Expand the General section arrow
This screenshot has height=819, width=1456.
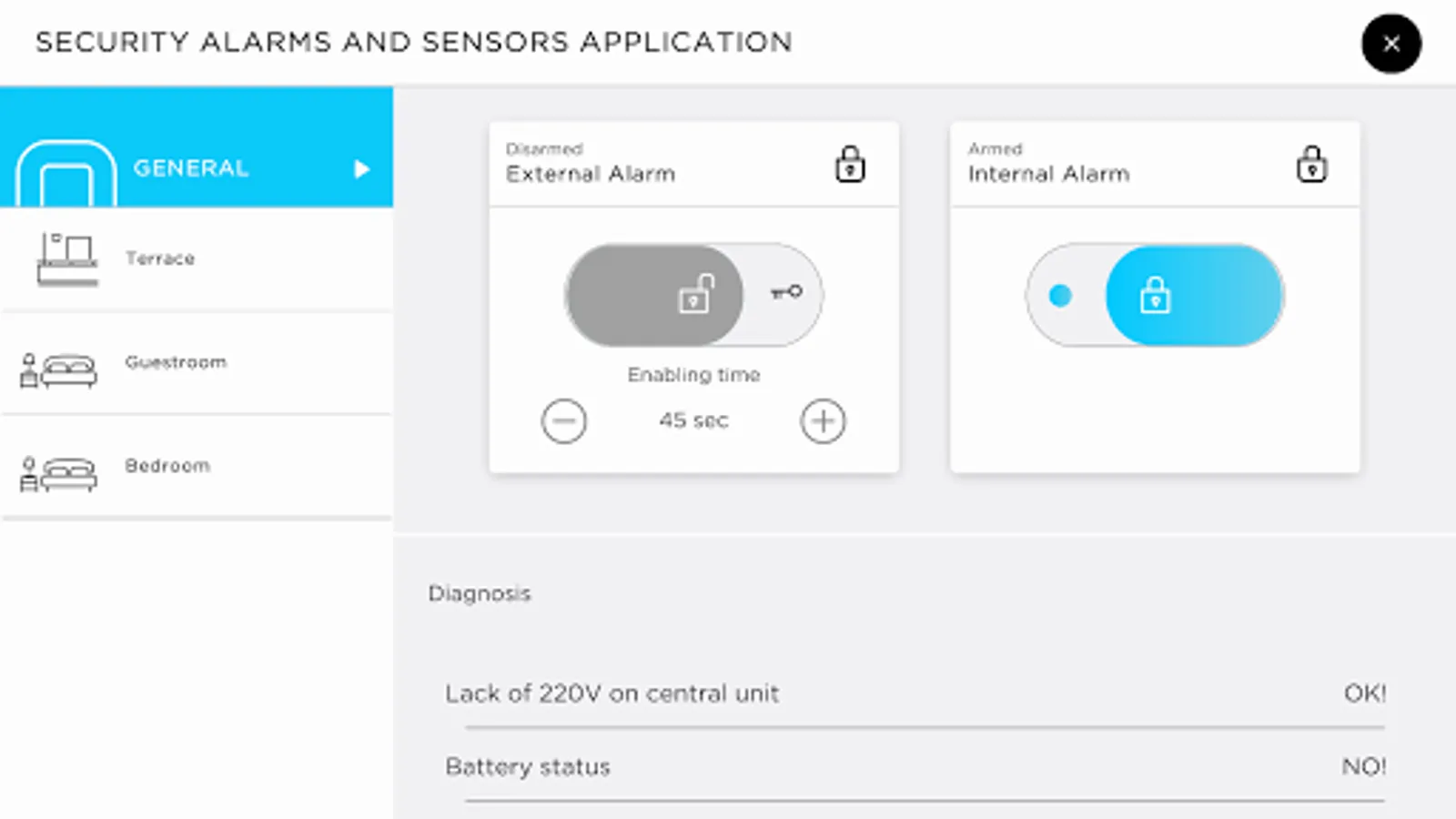pos(361,169)
